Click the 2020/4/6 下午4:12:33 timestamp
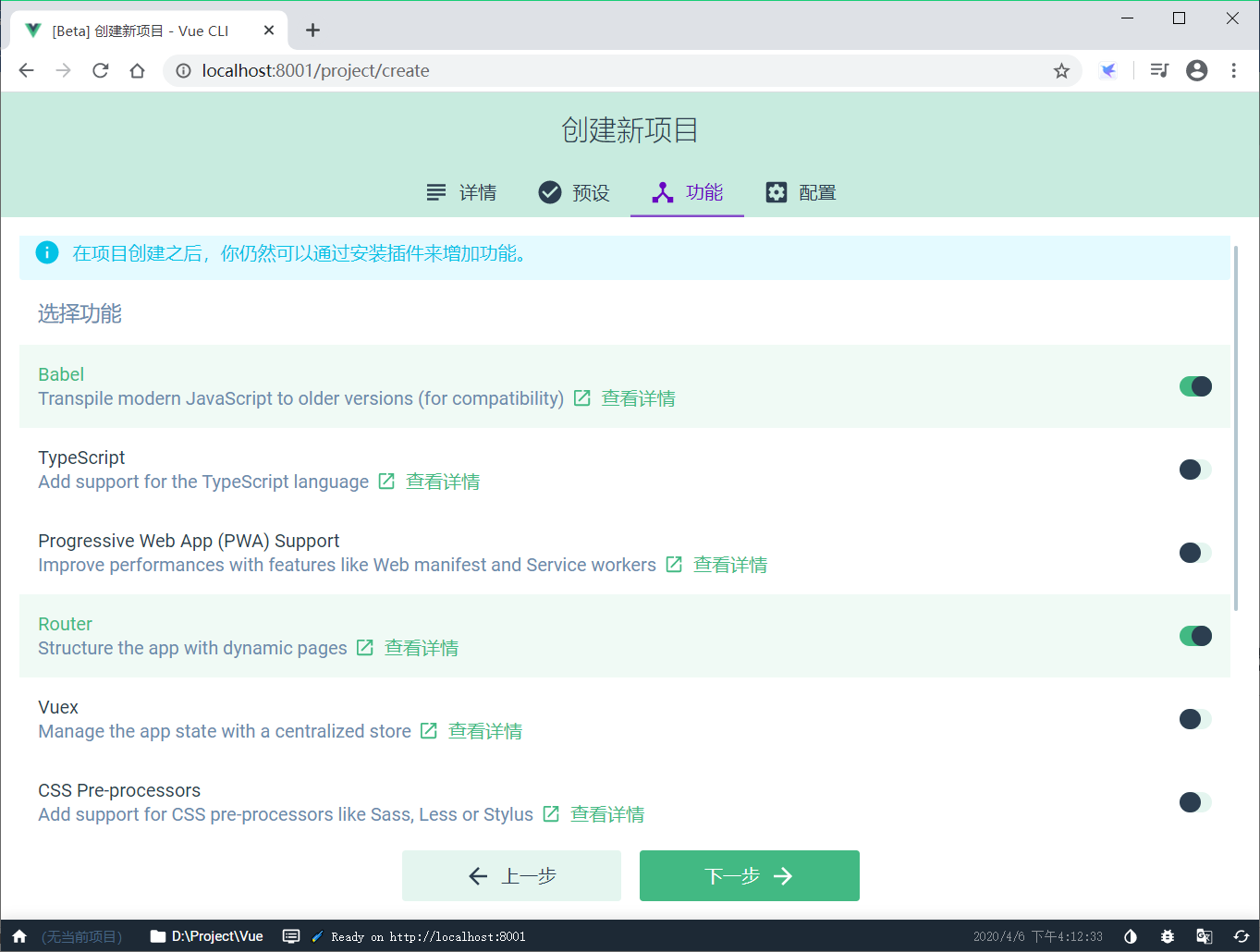 1037,936
